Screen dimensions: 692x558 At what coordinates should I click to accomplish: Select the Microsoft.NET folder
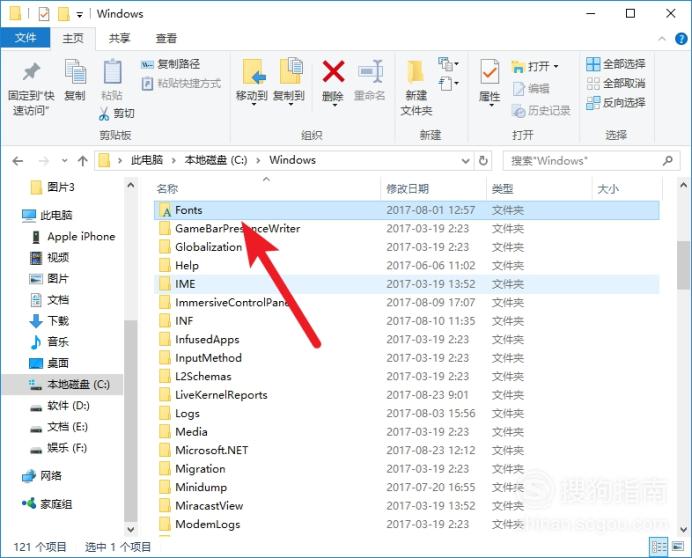point(406,450)
